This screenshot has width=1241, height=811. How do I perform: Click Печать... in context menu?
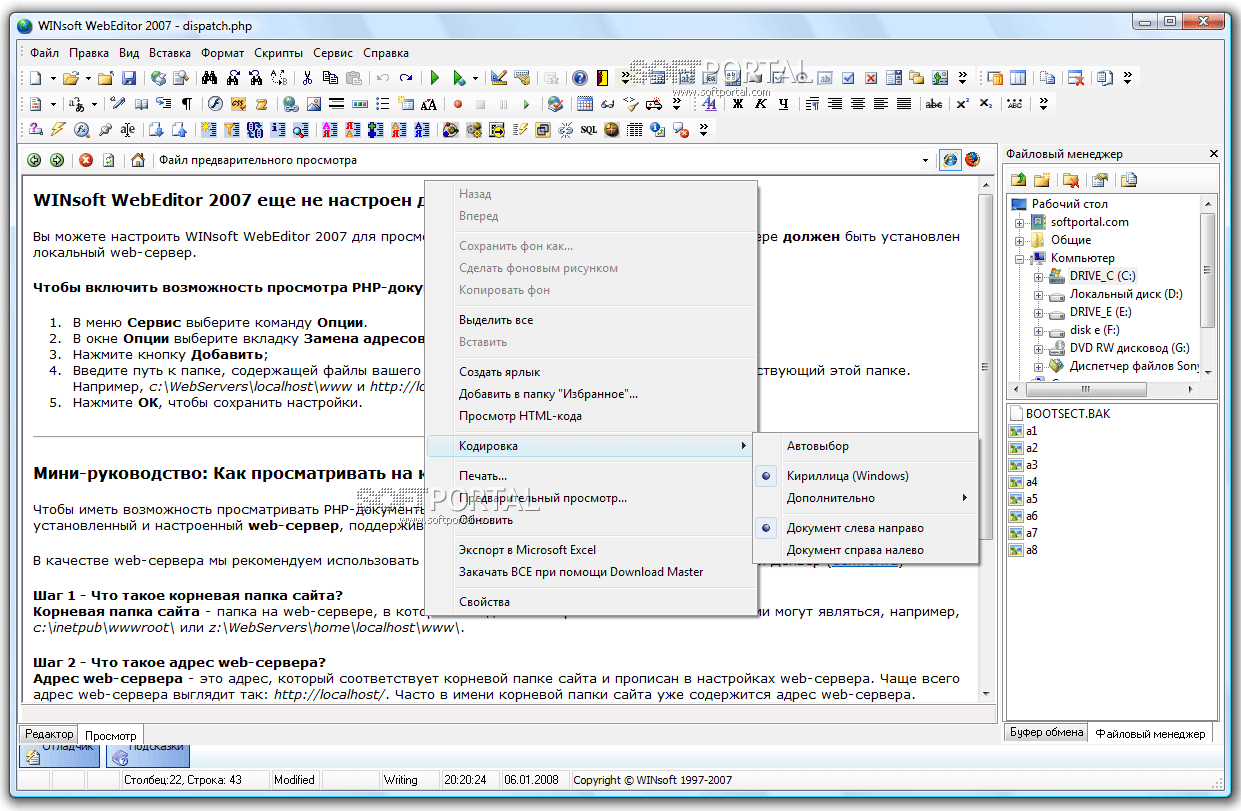(483, 476)
